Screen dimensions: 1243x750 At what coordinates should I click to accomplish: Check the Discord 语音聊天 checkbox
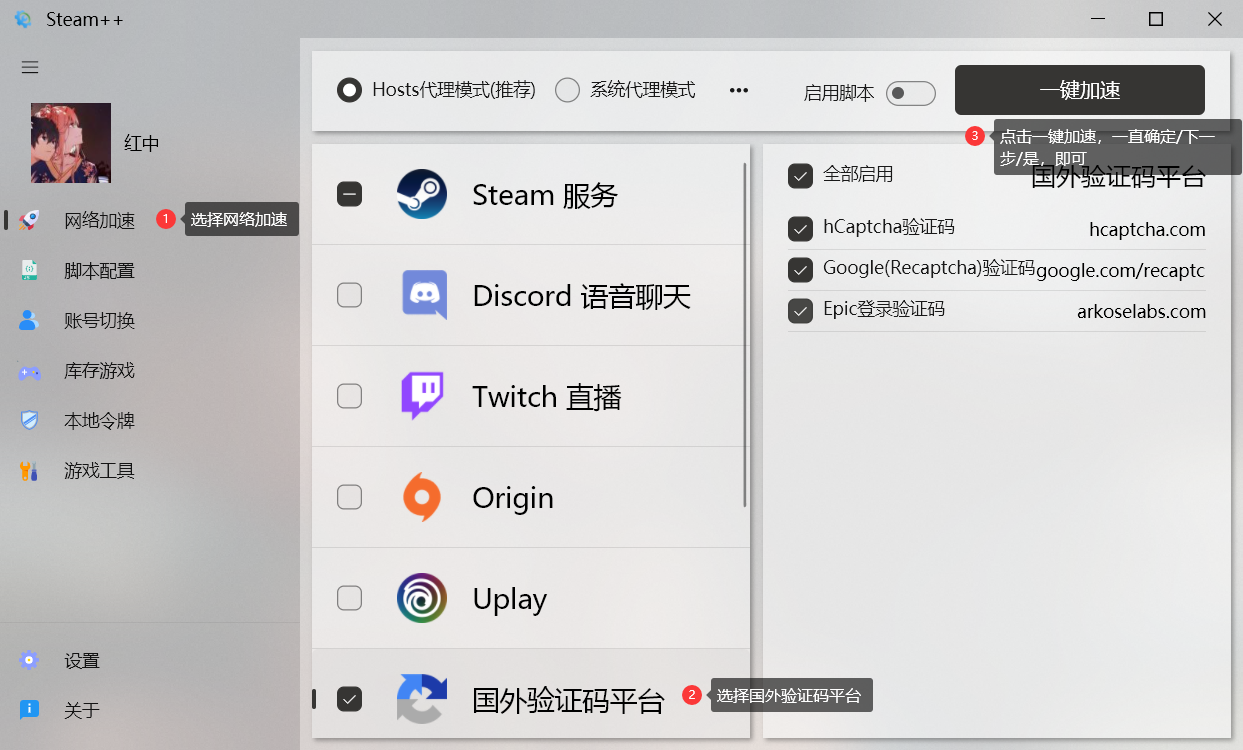click(x=349, y=295)
